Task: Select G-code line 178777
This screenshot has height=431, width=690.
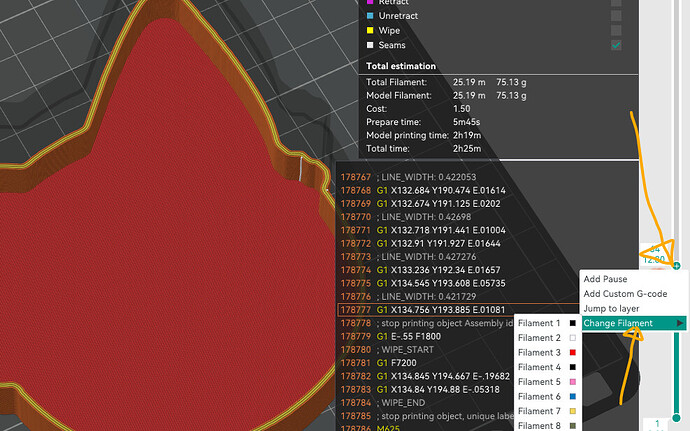Action: pyautogui.click(x=458, y=309)
